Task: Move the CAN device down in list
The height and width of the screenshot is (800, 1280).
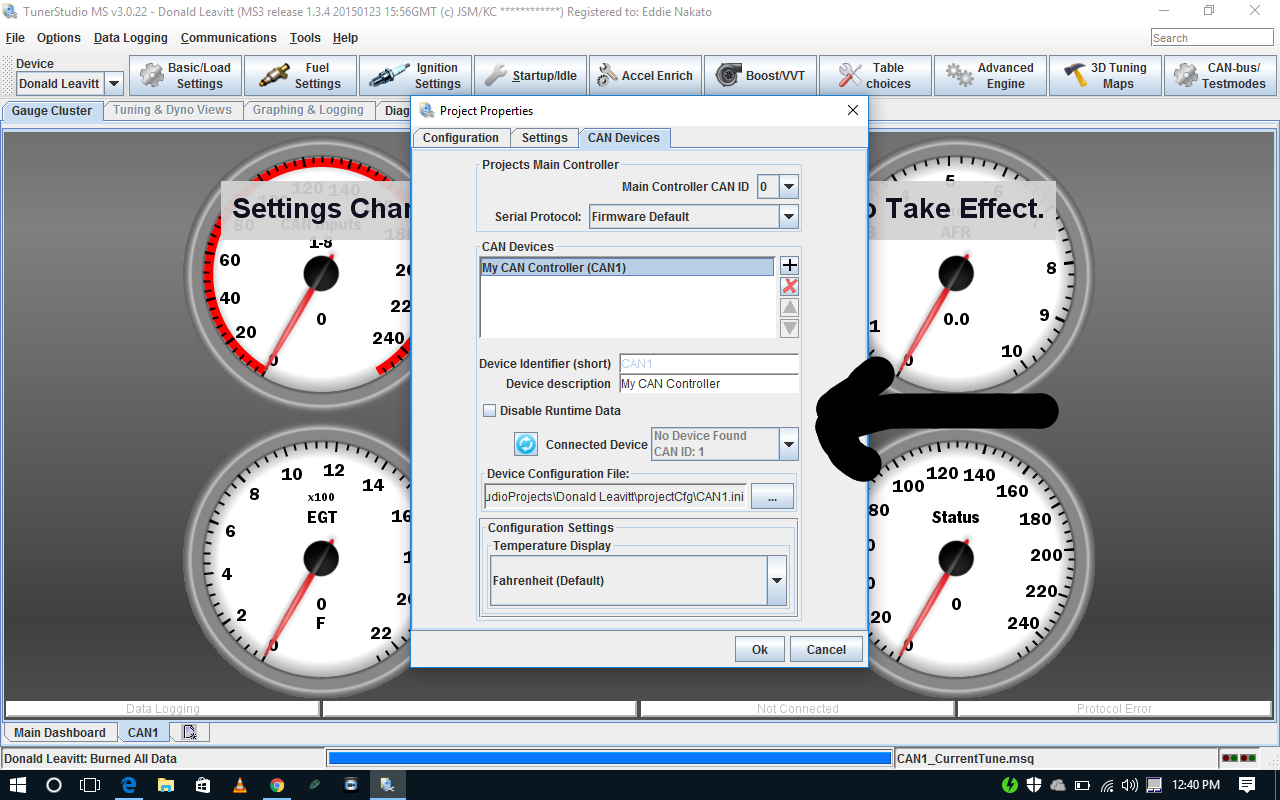Action: click(789, 328)
